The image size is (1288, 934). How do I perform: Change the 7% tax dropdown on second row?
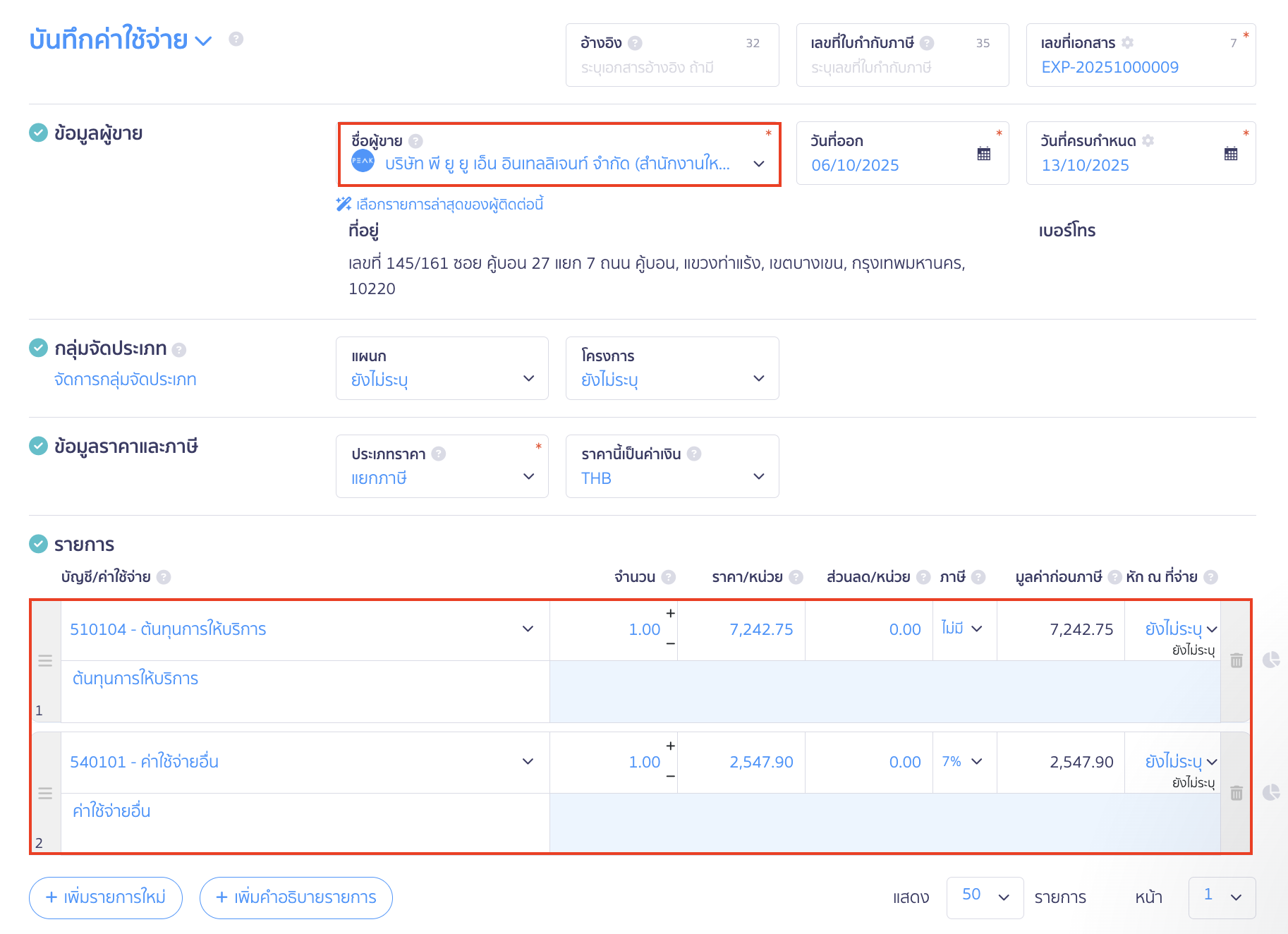964,762
